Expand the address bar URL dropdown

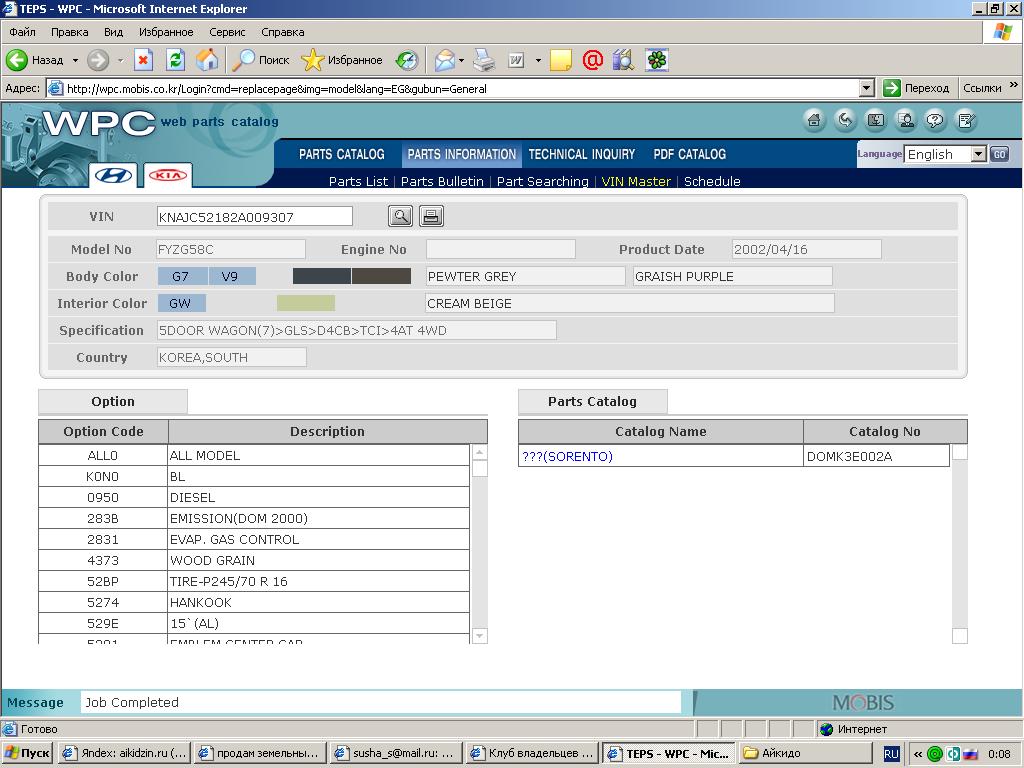click(866, 88)
